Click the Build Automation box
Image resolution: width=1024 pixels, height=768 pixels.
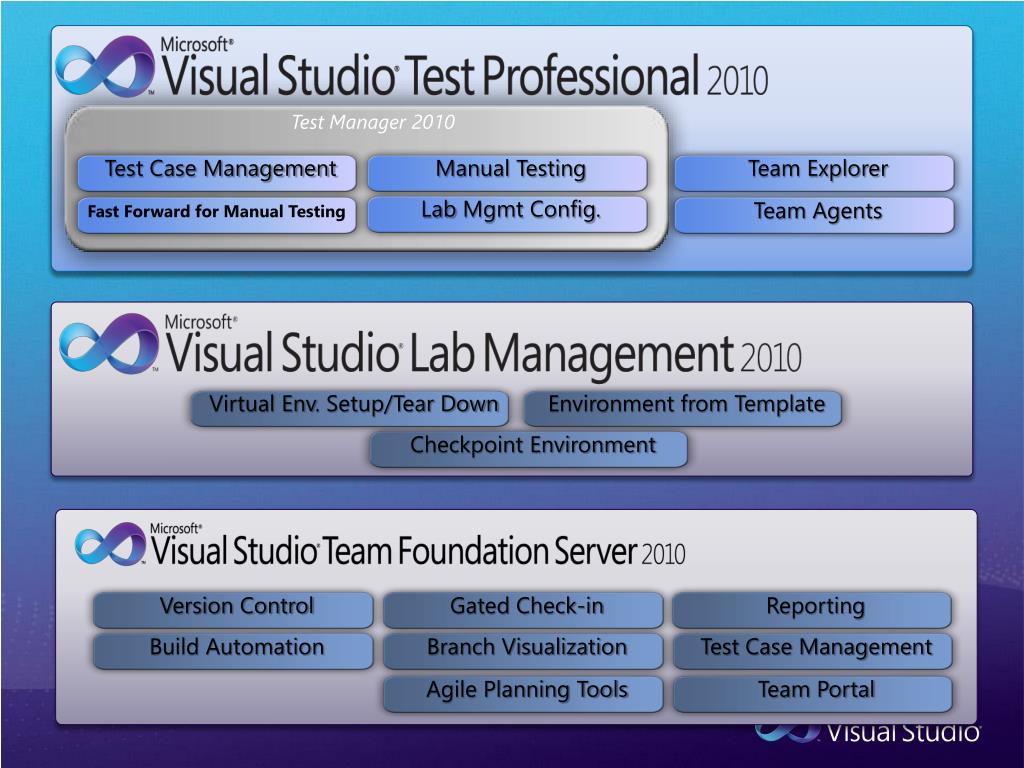point(233,650)
